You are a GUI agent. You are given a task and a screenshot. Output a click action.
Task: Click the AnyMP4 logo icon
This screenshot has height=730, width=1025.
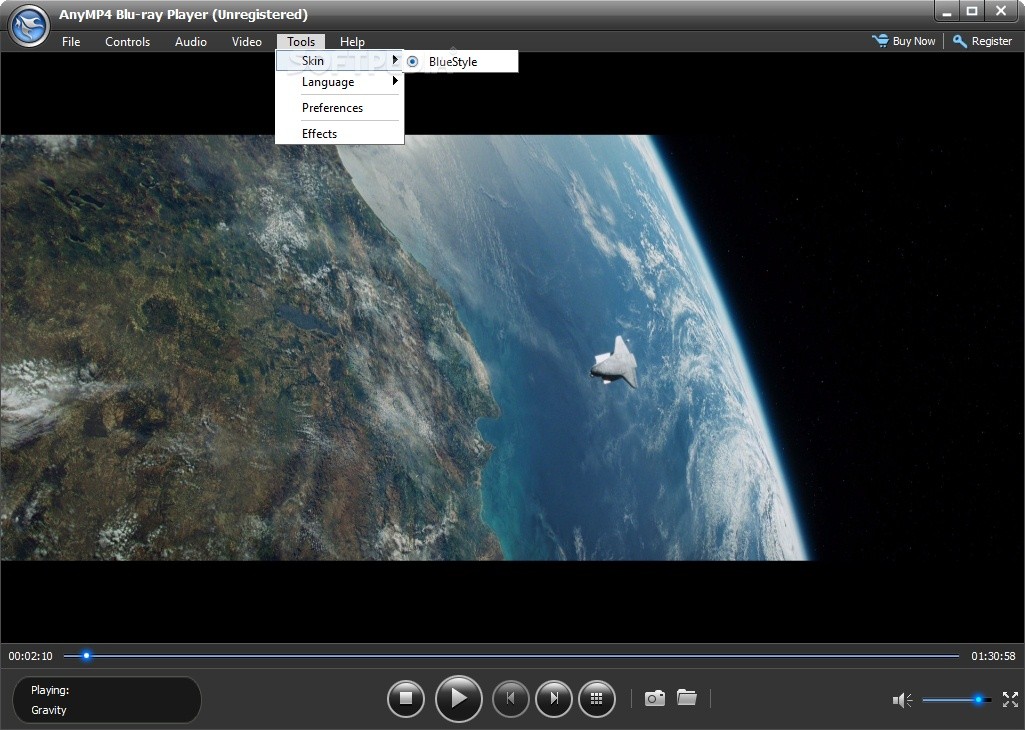(x=29, y=25)
